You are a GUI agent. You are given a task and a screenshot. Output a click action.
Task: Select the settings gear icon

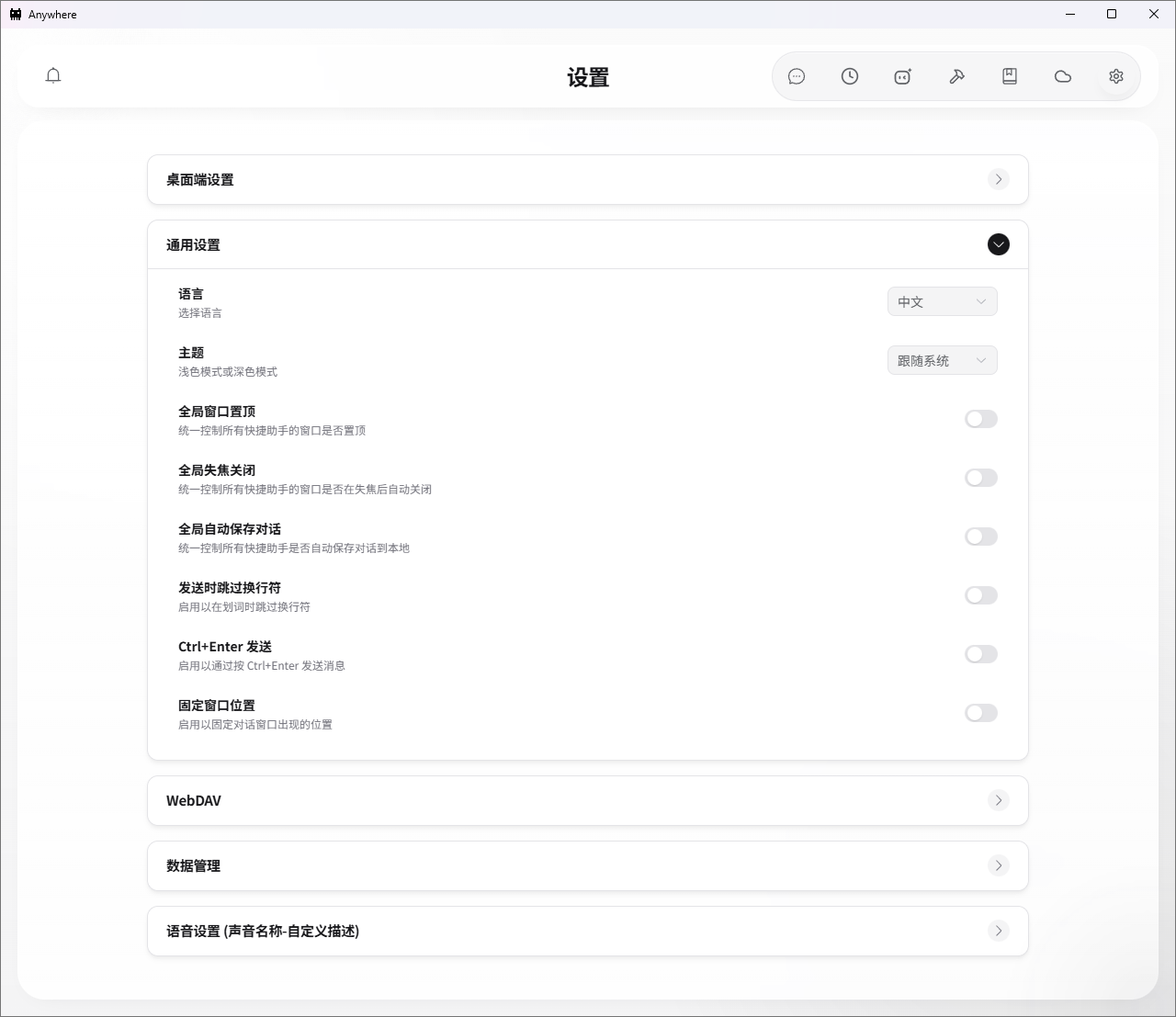(1116, 76)
